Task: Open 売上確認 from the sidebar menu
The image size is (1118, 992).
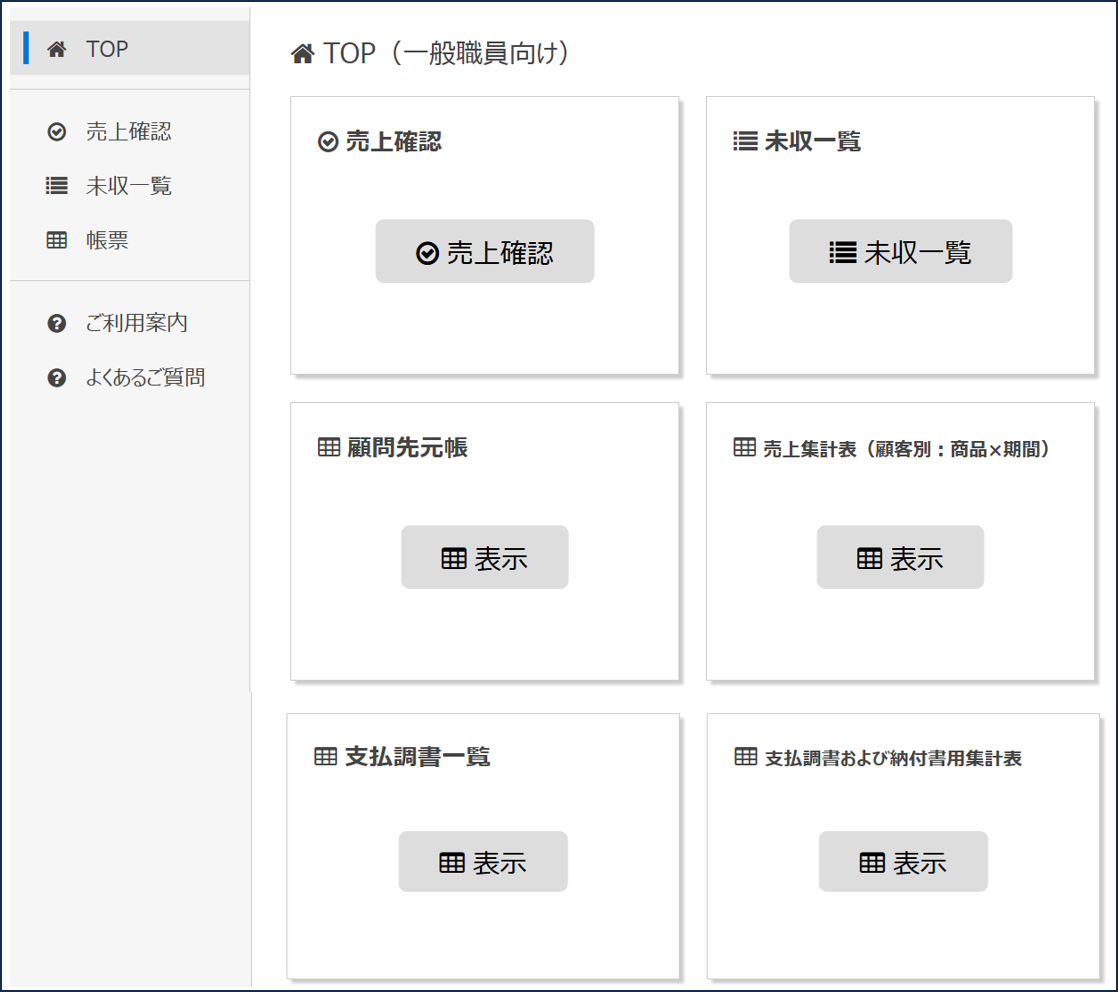Action: 128,132
